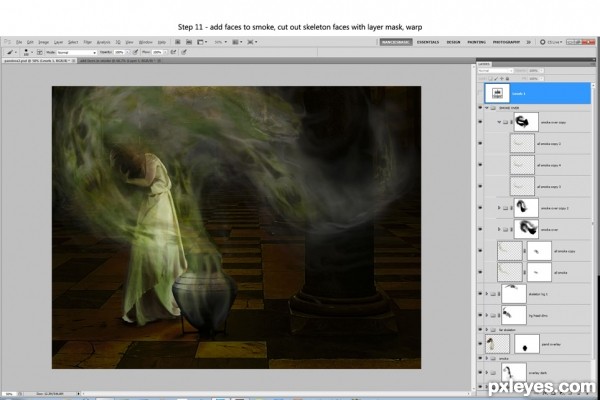
Task: Open the View menu
Action: click(x=130, y=42)
